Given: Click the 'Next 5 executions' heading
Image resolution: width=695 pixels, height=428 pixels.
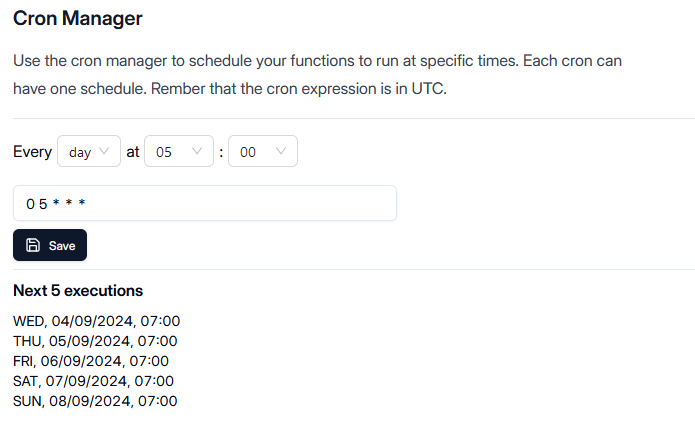Looking at the screenshot, I should point(78,291).
